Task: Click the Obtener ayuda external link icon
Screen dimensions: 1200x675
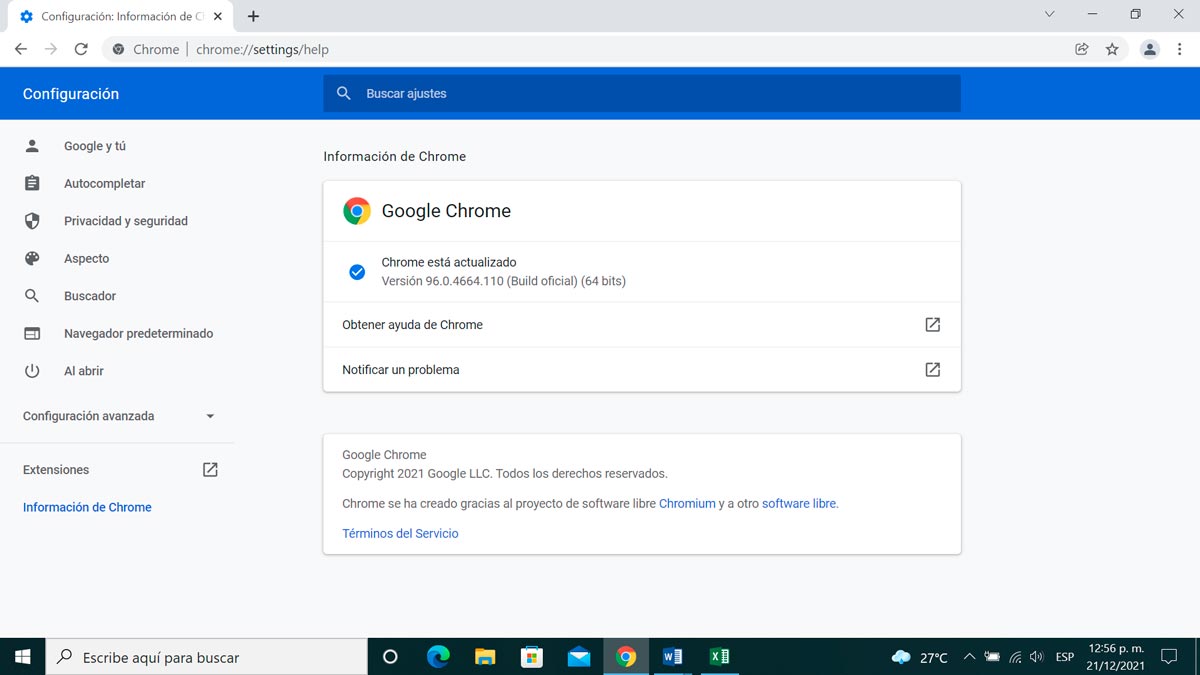Action: click(x=932, y=324)
